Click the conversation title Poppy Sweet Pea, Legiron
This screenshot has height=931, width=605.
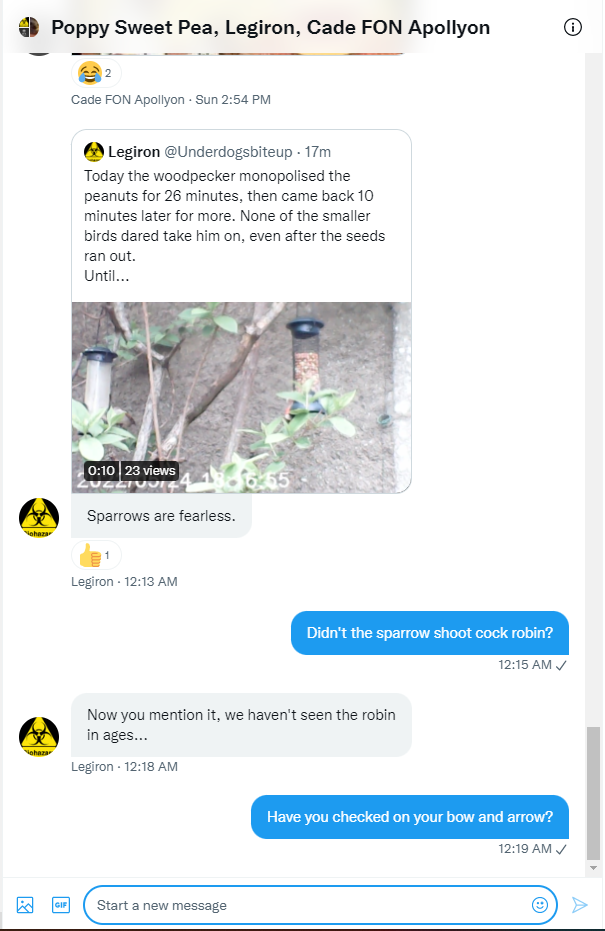[270, 27]
